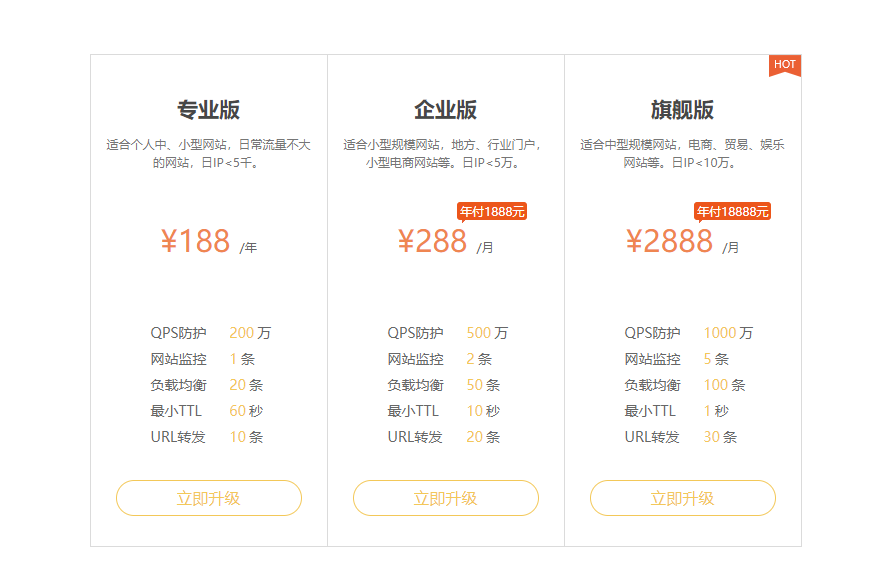This screenshot has height=565, width=870.
Task: Click the HOT ribbon badge
Action: [785, 65]
